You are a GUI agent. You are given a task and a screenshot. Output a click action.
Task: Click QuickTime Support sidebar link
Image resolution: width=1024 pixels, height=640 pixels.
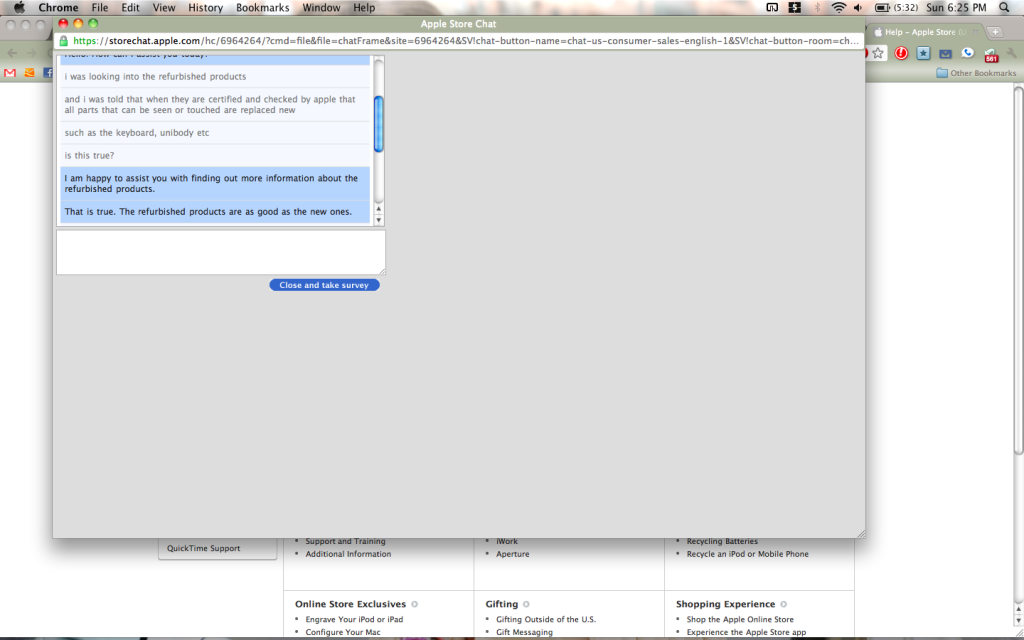pyautogui.click(x=204, y=549)
